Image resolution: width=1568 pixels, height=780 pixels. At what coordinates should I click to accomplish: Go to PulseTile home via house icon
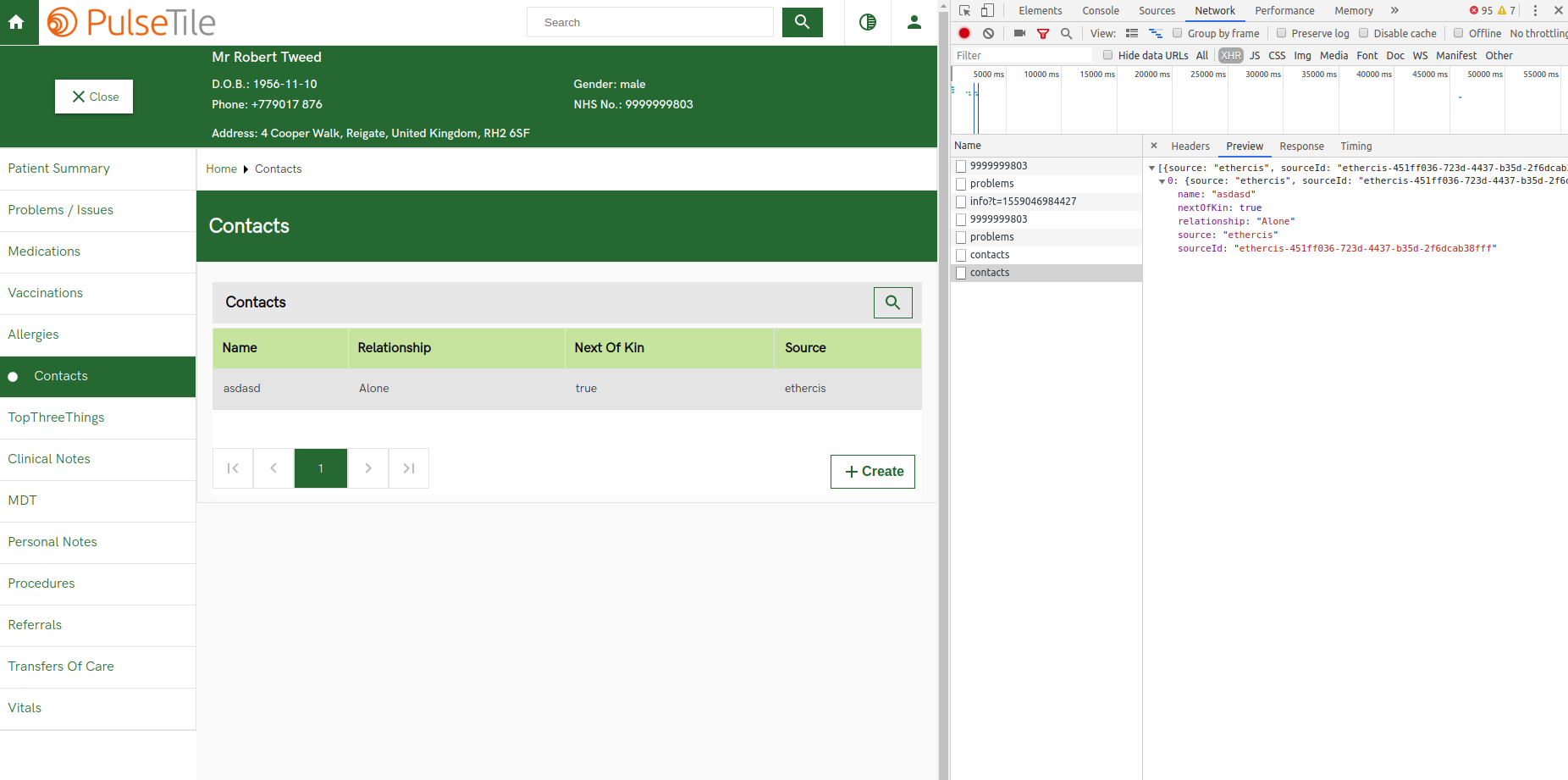point(16,22)
